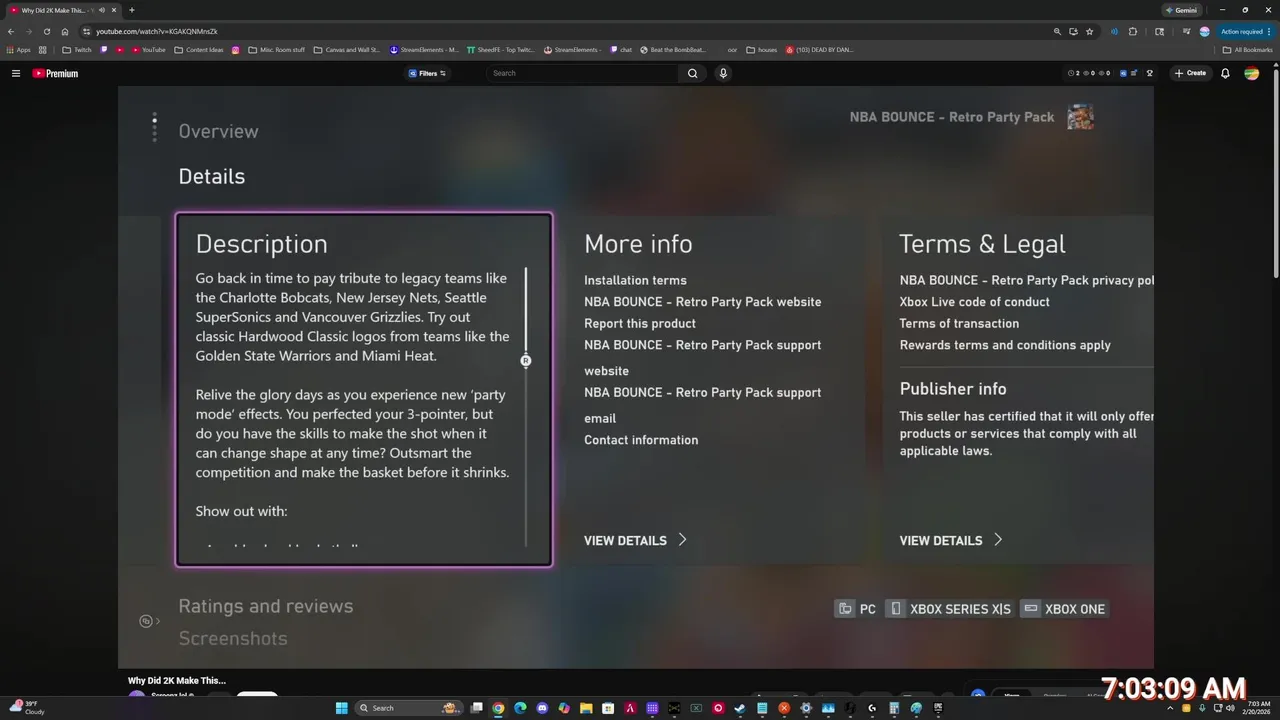Open Terms of transaction link
The width and height of the screenshot is (1280, 720).
(959, 323)
